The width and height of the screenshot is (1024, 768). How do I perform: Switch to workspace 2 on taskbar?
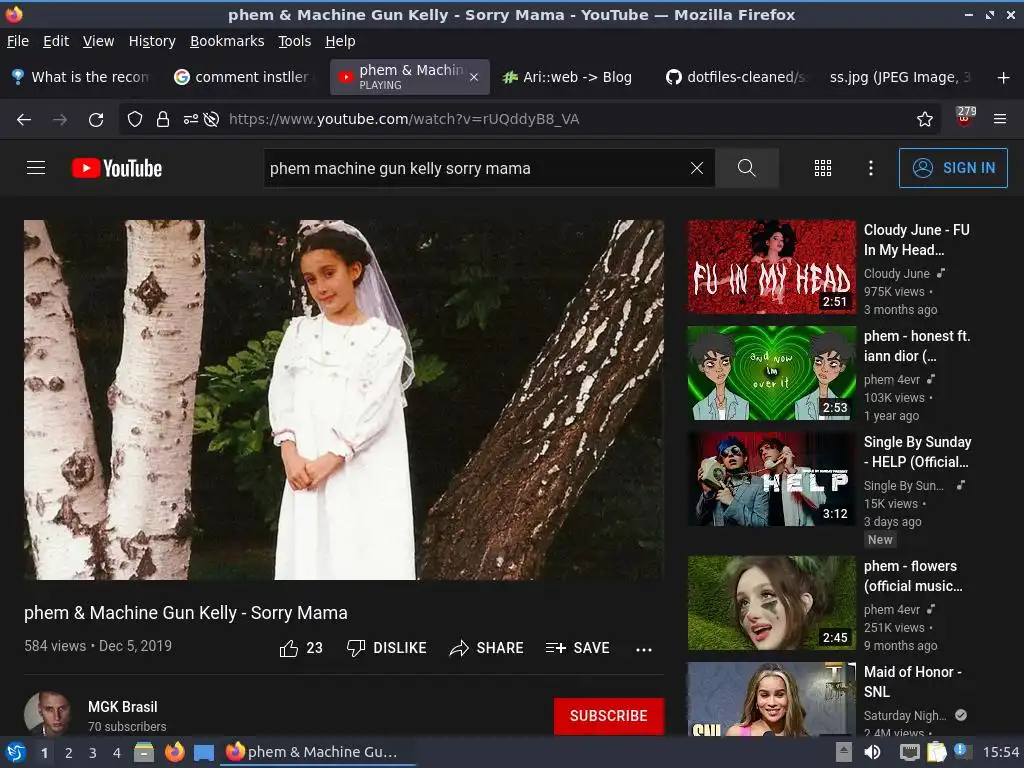pyautogui.click(x=69, y=753)
